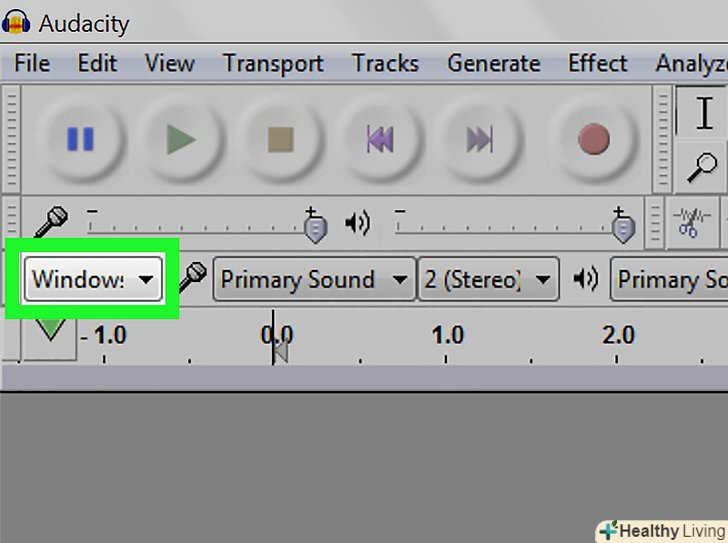
Task: Skip to start of track
Action: pyautogui.click(x=381, y=139)
